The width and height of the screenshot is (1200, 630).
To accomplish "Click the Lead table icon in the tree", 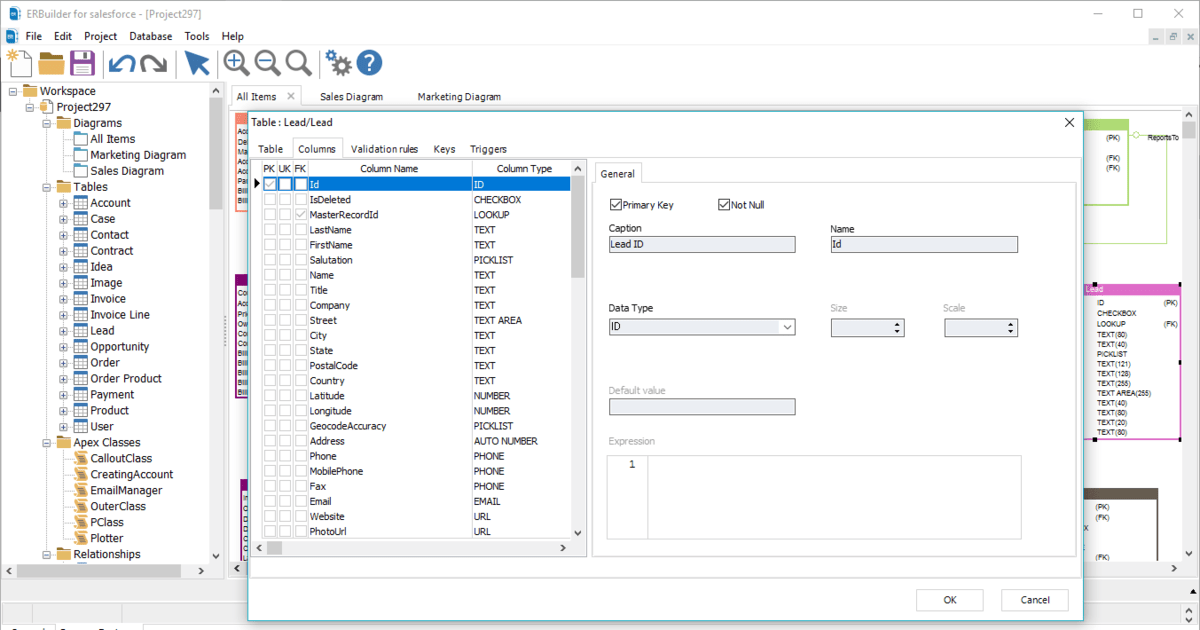I will (x=80, y=331).
